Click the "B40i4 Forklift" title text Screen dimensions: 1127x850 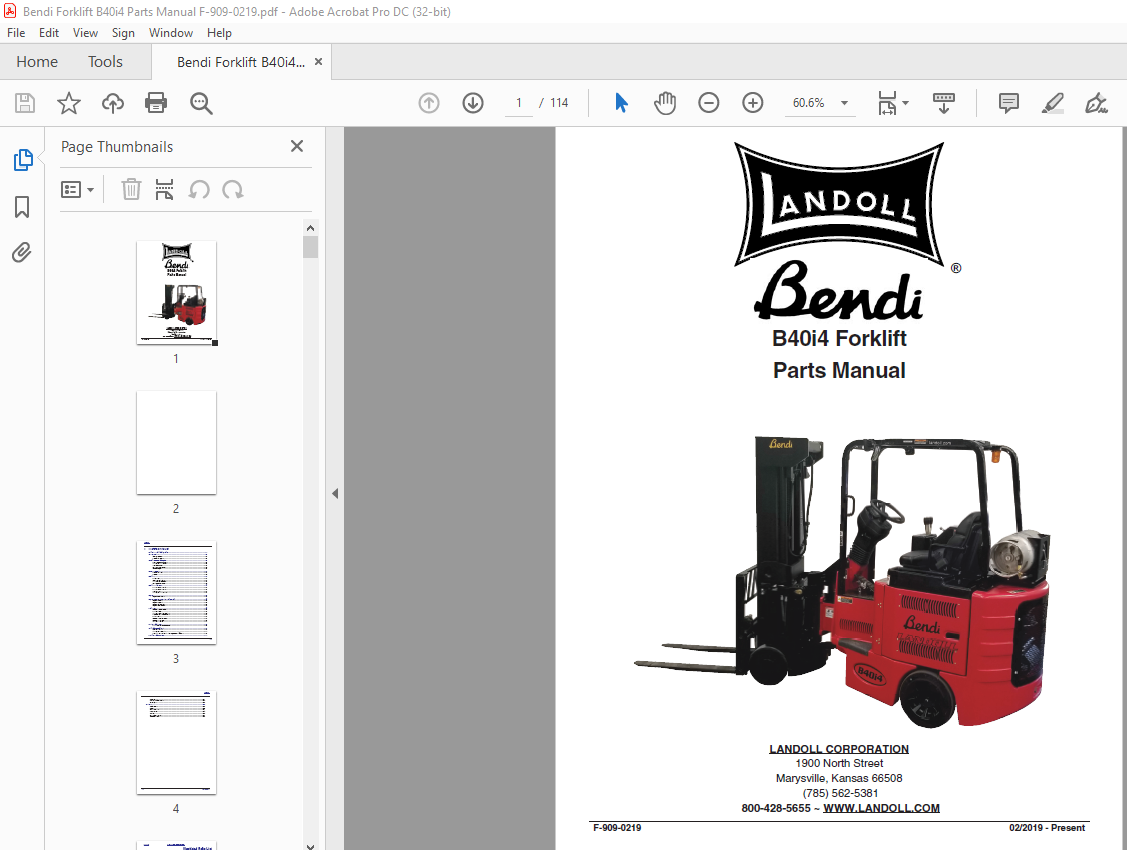pyautogui.click(x=839, y=338)
